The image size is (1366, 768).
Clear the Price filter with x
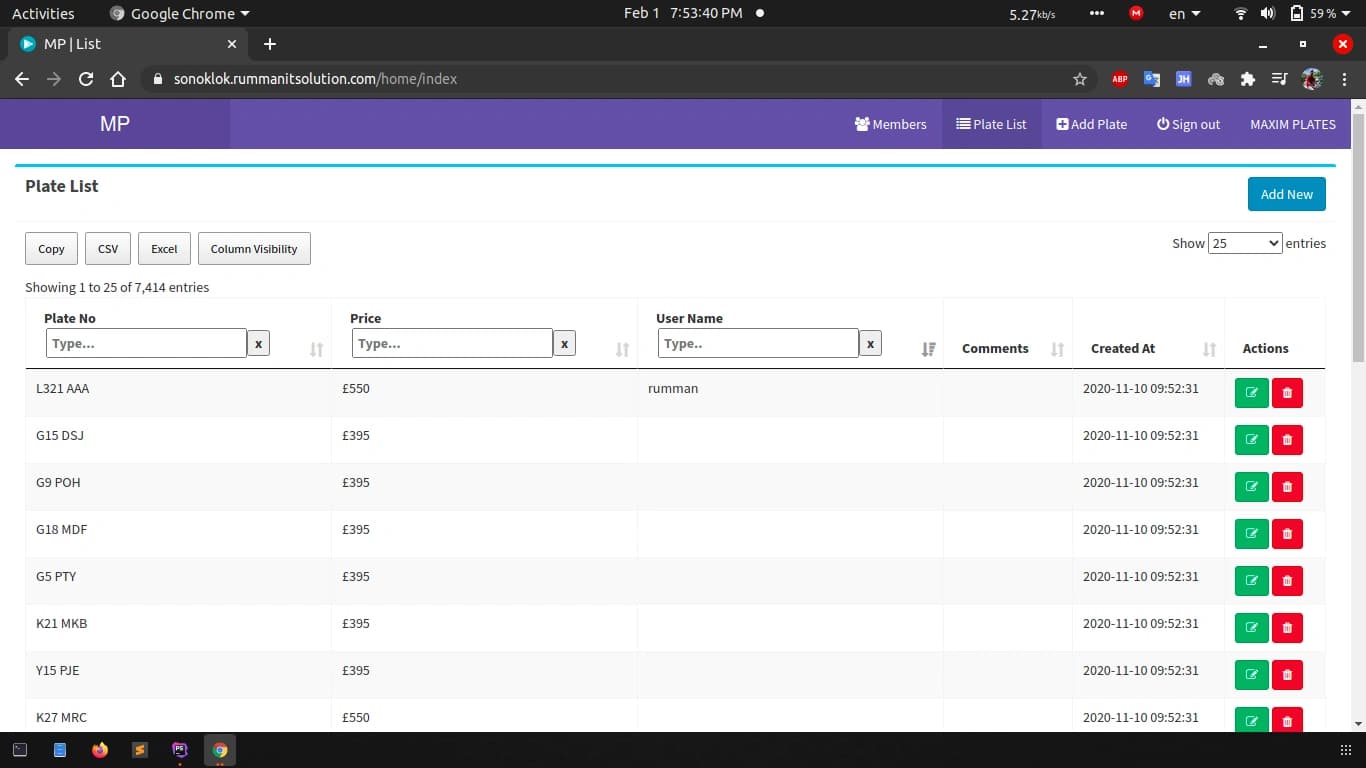pyautogui.click(x=564, y=344)
